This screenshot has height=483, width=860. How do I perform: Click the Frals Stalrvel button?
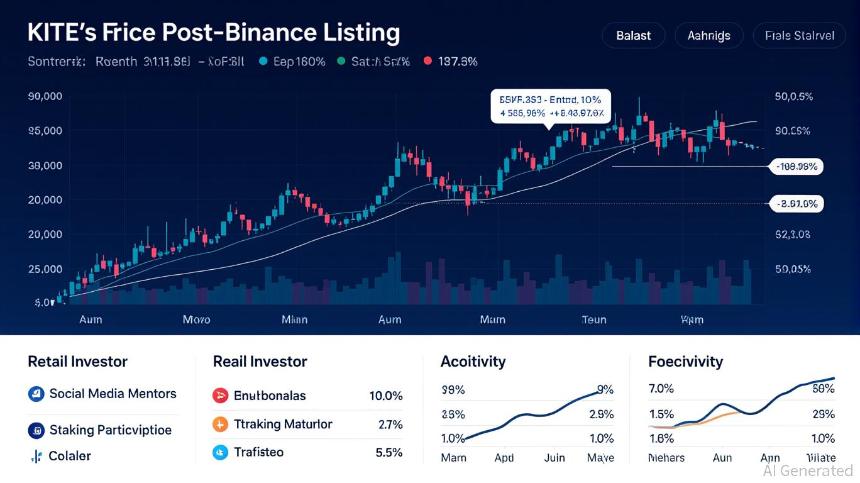pyautogui.click(x=797, y=35)
